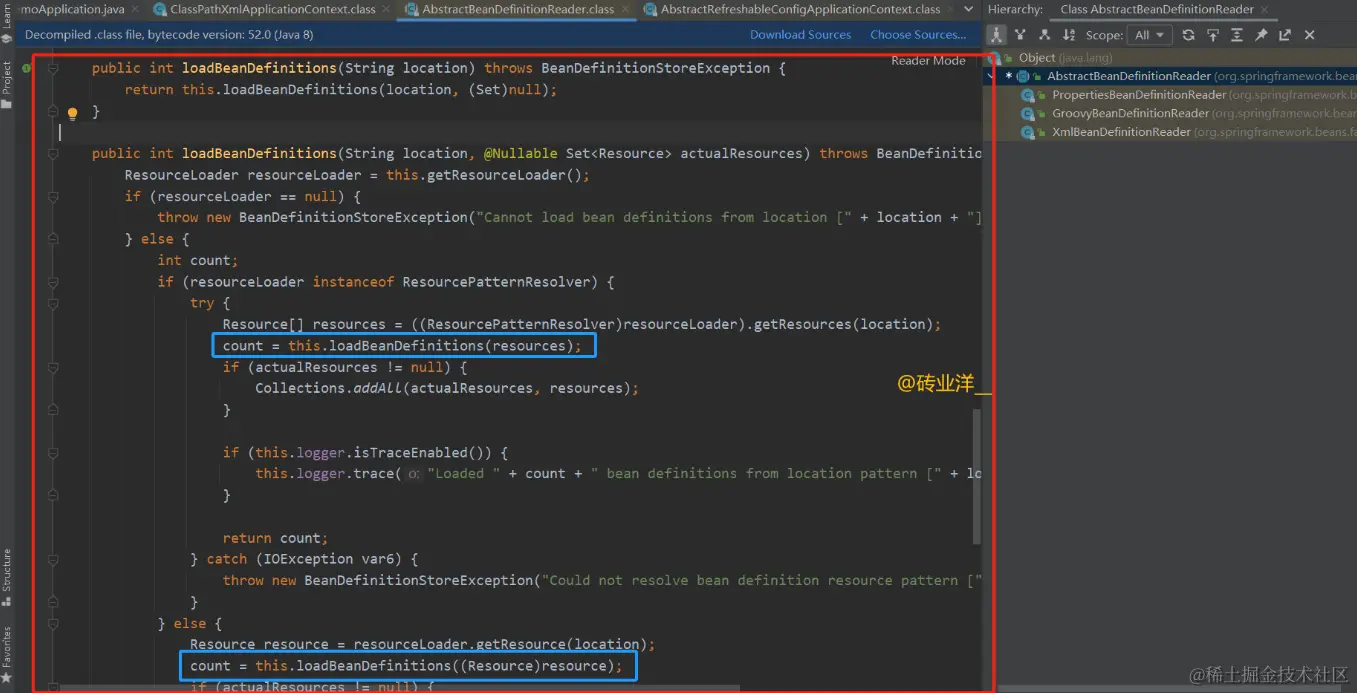Refresh the hierarchy tree
This screenshot has height=693, width=1357.
tap(1188, 35)
